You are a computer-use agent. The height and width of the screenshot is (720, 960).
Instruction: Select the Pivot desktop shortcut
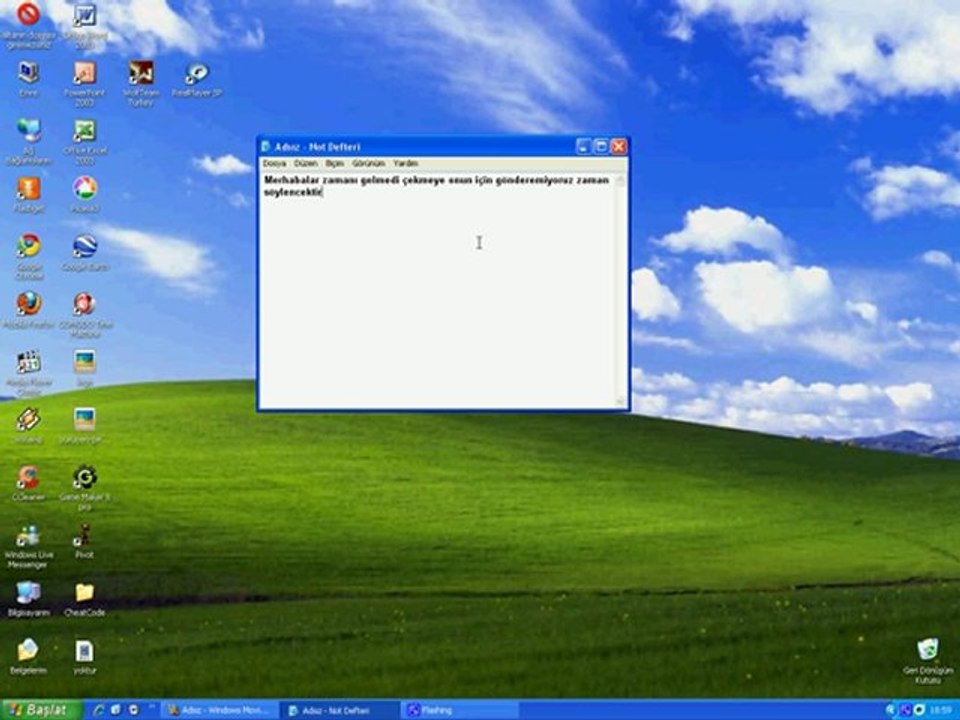[84, 541]
